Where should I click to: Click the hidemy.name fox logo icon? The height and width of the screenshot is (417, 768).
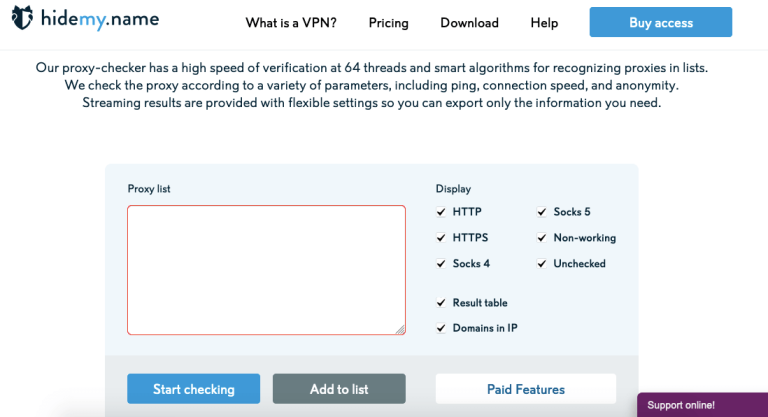[x=23, y=18]
